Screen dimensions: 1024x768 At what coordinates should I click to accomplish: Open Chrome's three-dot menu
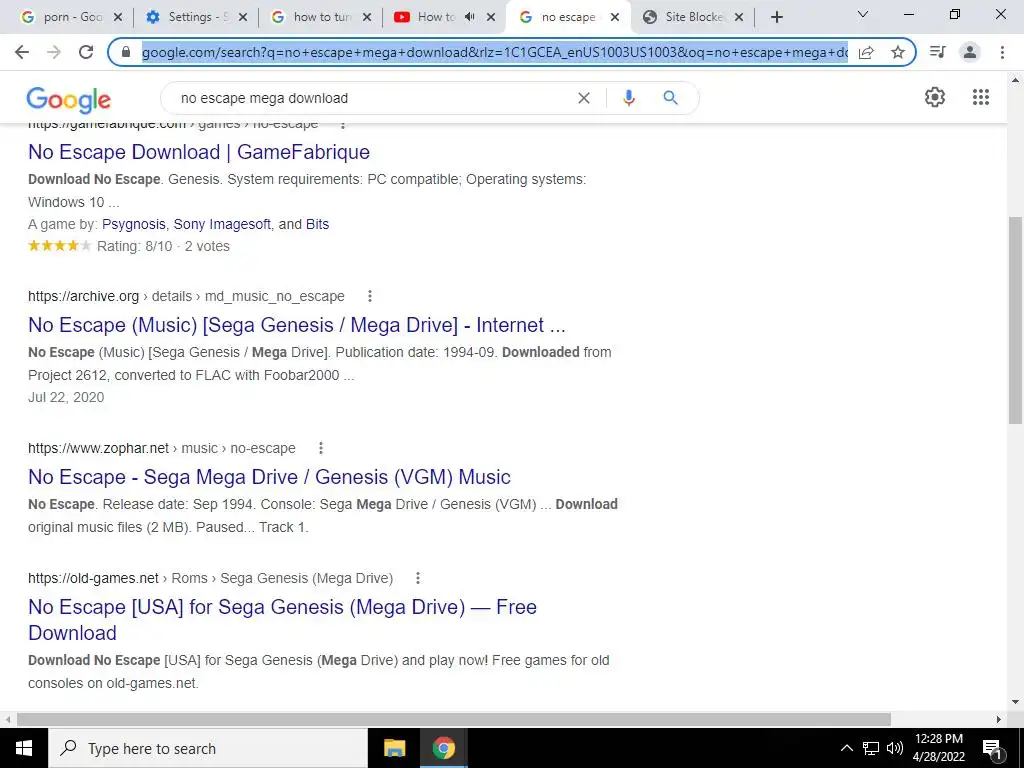coord(1002,52)
